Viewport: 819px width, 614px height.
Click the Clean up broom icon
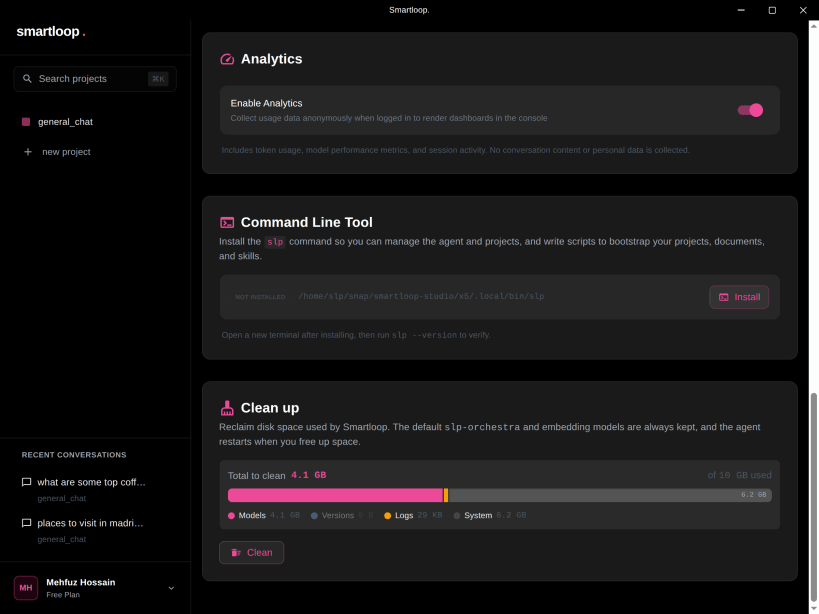(x=227, y=408)
